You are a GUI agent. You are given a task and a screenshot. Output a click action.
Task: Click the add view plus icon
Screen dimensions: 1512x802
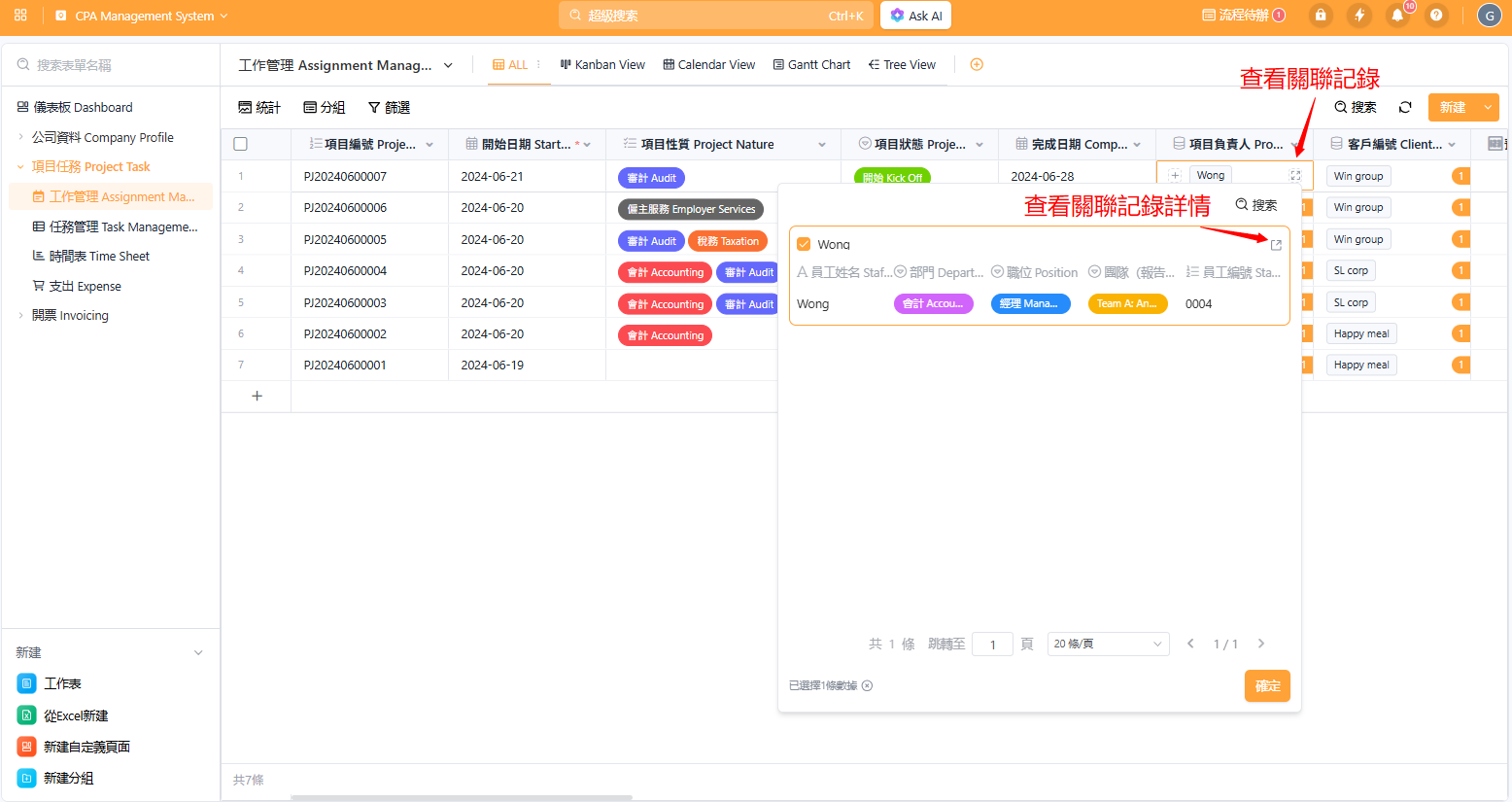[977, 65]
